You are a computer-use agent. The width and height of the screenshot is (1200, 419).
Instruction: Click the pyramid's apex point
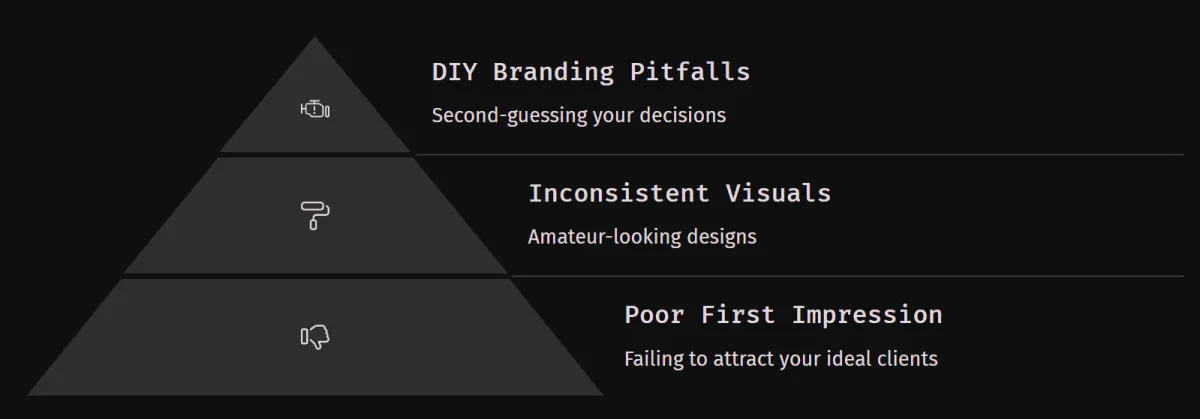[x=315, y=40]
